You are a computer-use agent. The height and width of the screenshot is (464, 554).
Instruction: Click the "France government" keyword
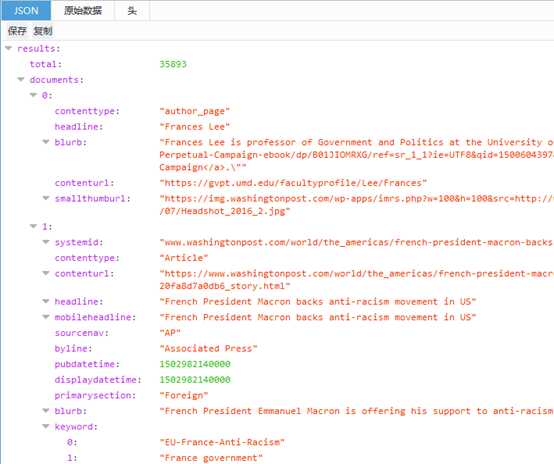pyautogui.click(x=211, y=458)
